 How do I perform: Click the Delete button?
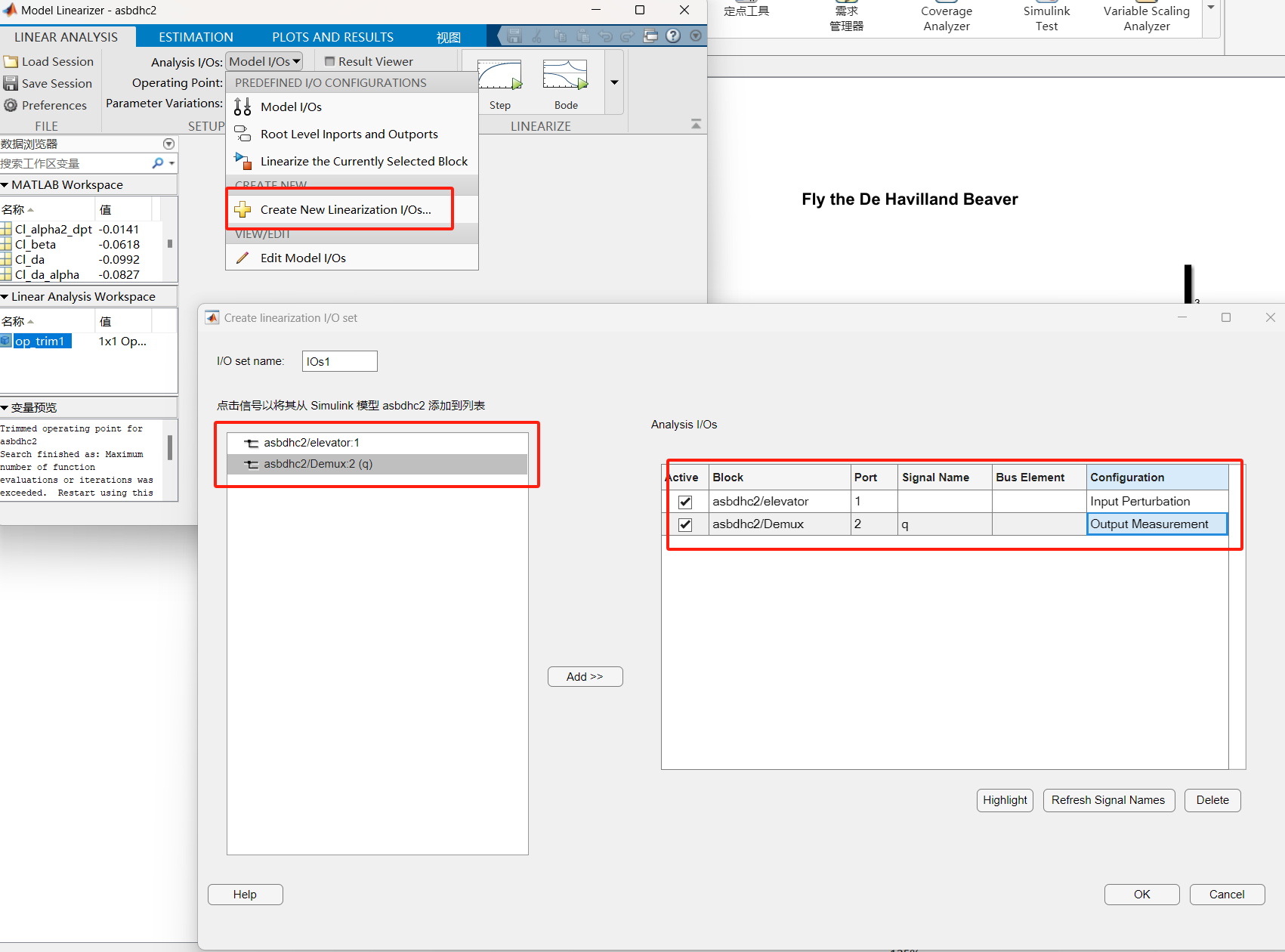(x=1212, y=800)
